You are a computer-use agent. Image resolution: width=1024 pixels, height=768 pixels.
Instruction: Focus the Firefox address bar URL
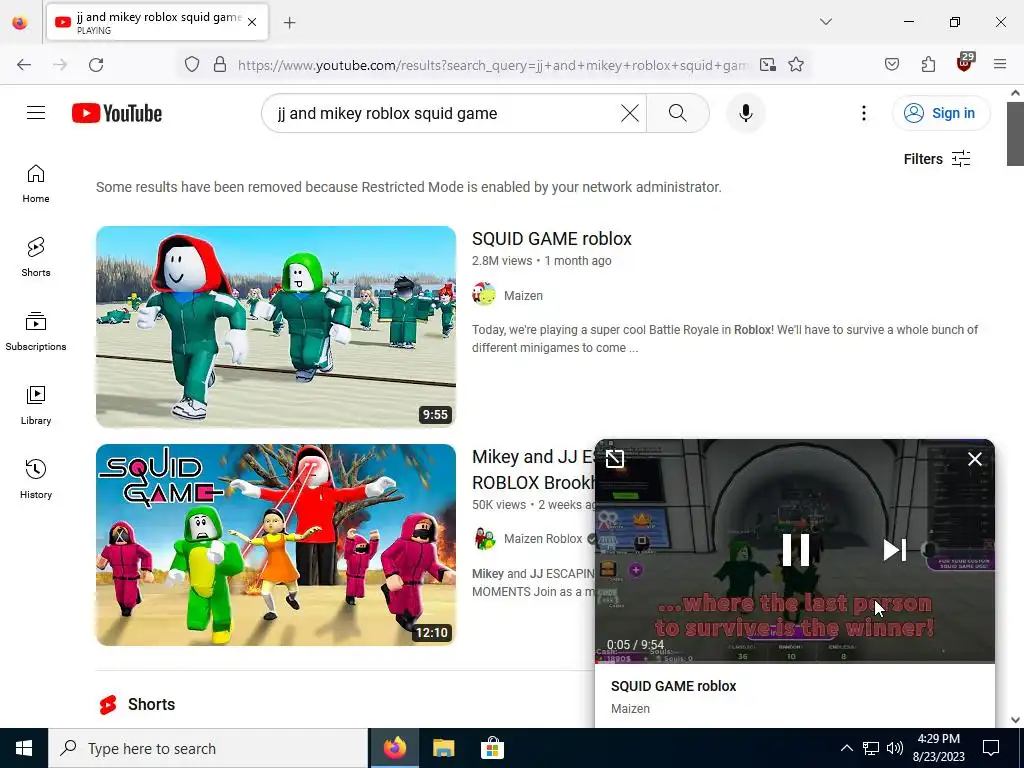[x=493, y=65]
